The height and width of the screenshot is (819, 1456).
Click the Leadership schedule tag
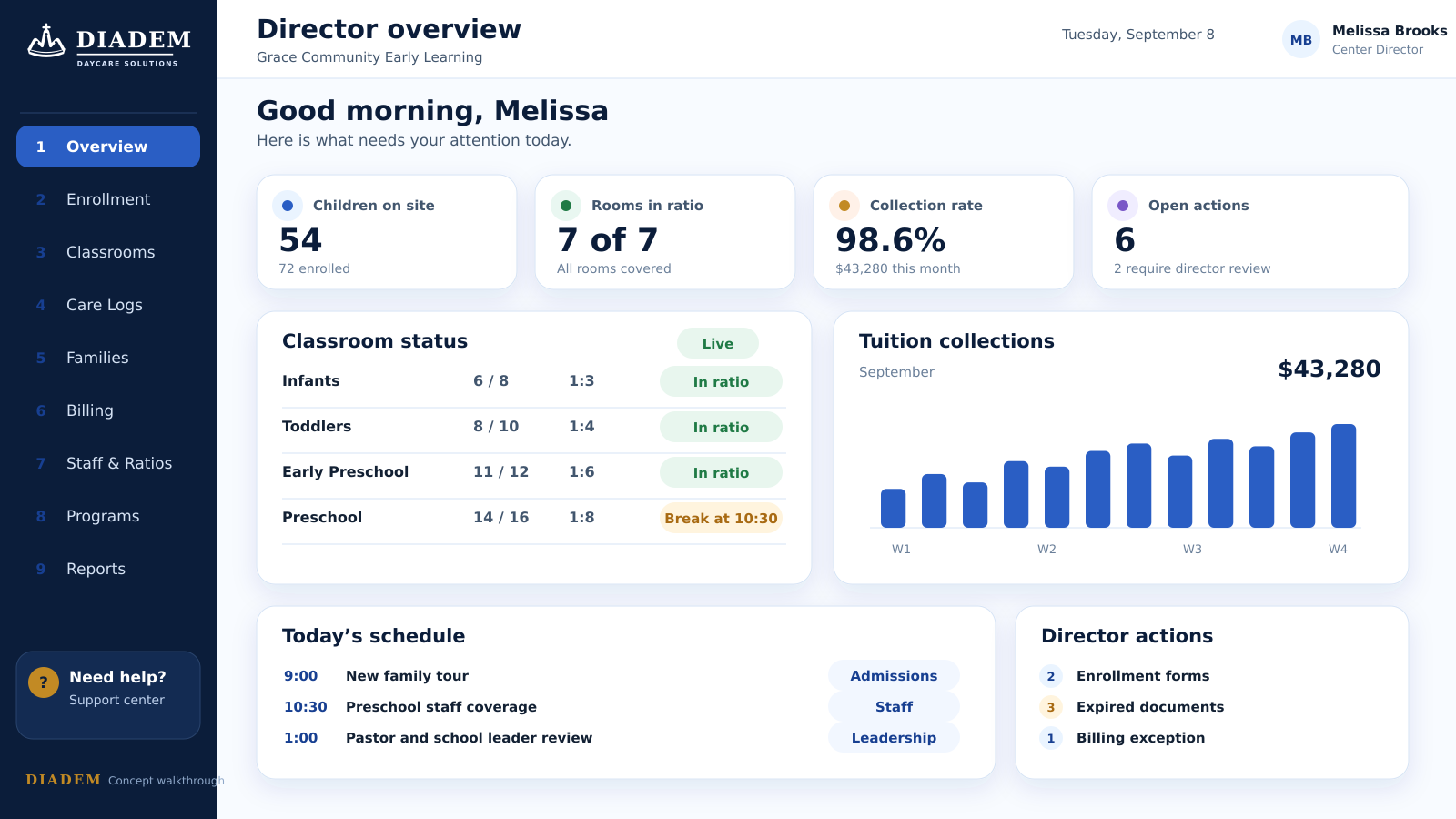tap(894, 738)
